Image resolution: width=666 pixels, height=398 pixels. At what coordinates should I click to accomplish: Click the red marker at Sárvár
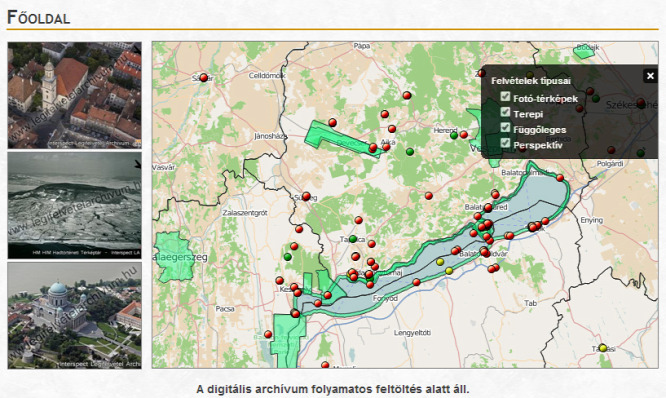coord(203,78)
